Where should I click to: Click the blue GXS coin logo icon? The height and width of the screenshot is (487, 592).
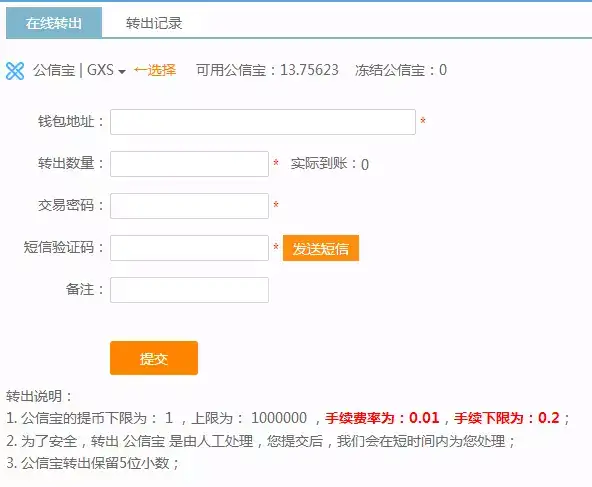click(15, 71)
